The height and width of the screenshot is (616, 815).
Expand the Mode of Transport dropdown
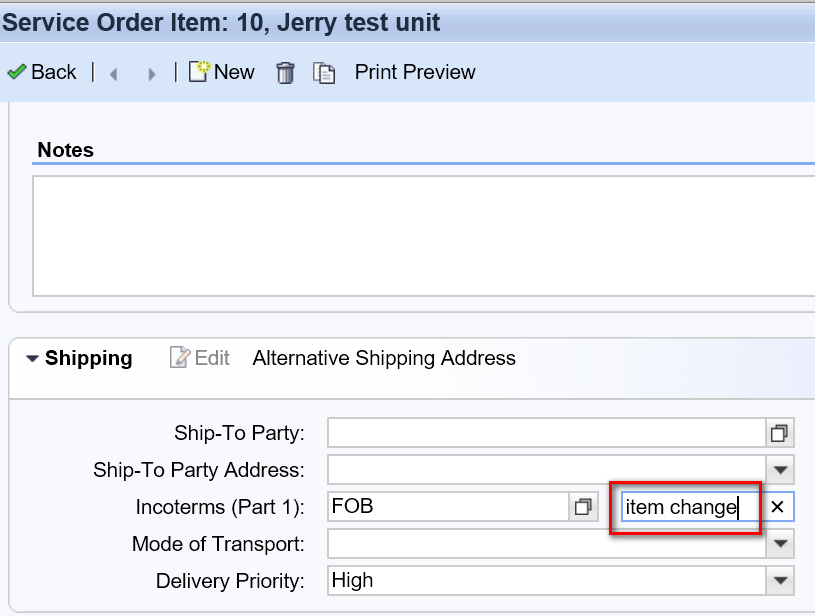[781, 544]
